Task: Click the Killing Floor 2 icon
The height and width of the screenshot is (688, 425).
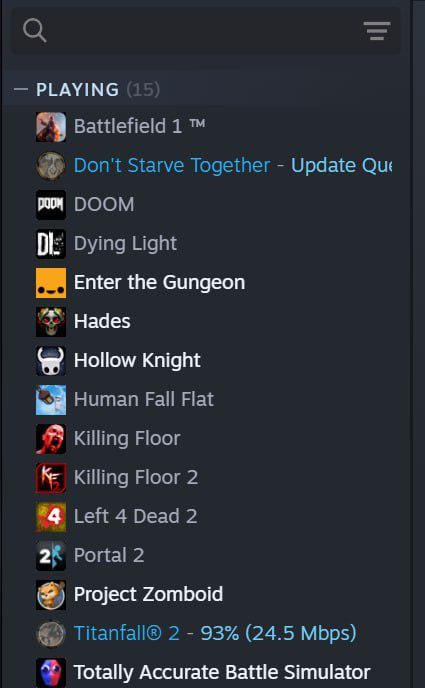Action: 51,478
